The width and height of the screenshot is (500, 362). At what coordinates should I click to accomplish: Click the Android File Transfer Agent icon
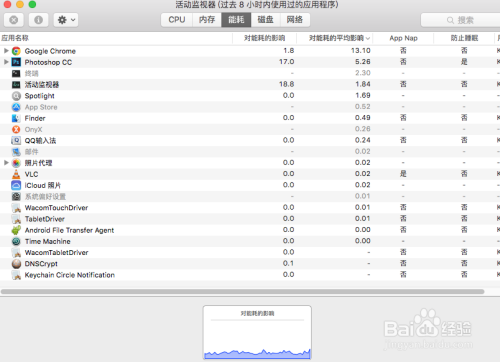click(16, 230)
